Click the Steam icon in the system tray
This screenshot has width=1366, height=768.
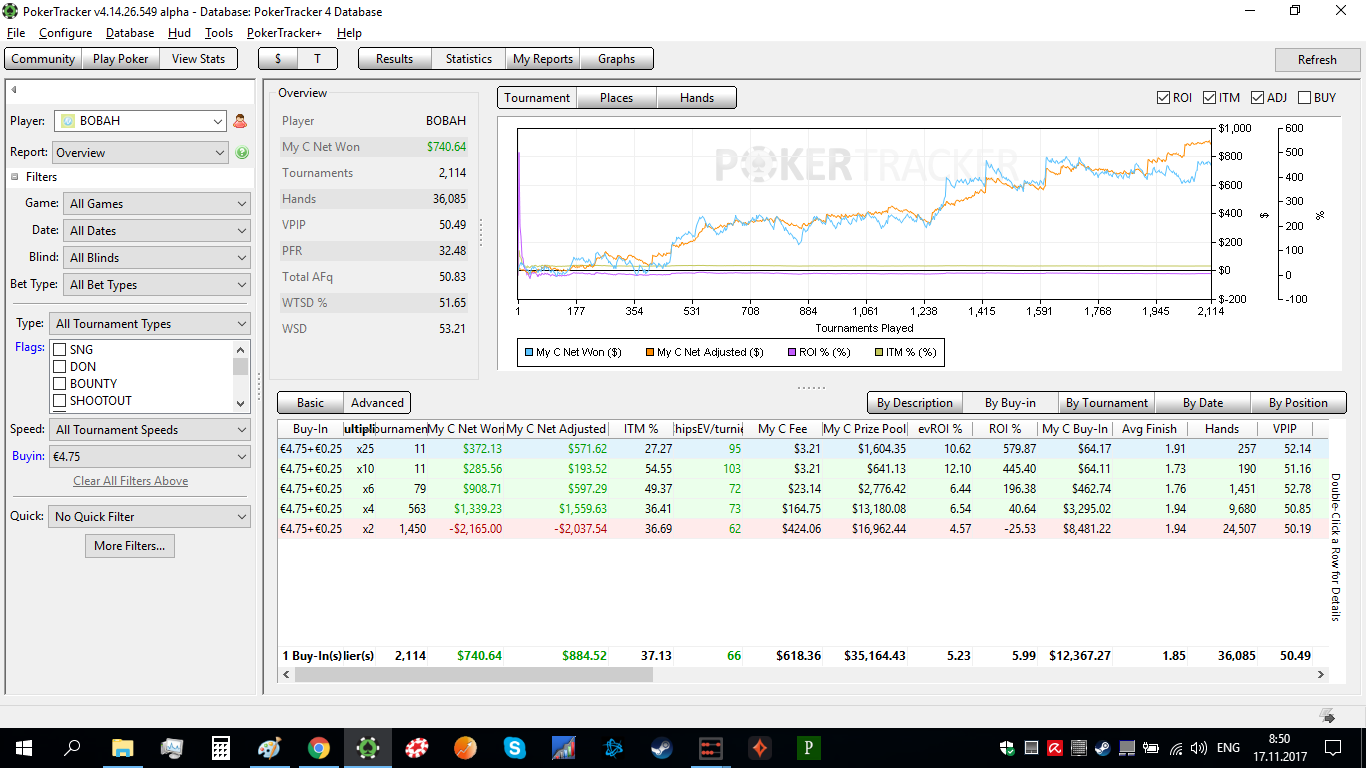pyautogui.click(x=1102, y=748)
